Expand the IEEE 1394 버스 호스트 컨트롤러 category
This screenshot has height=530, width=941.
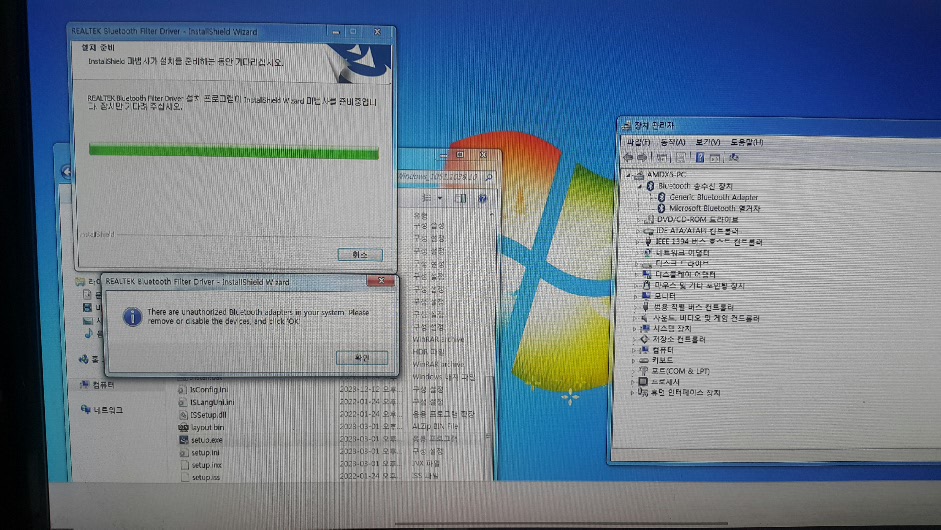coord(637,241)
